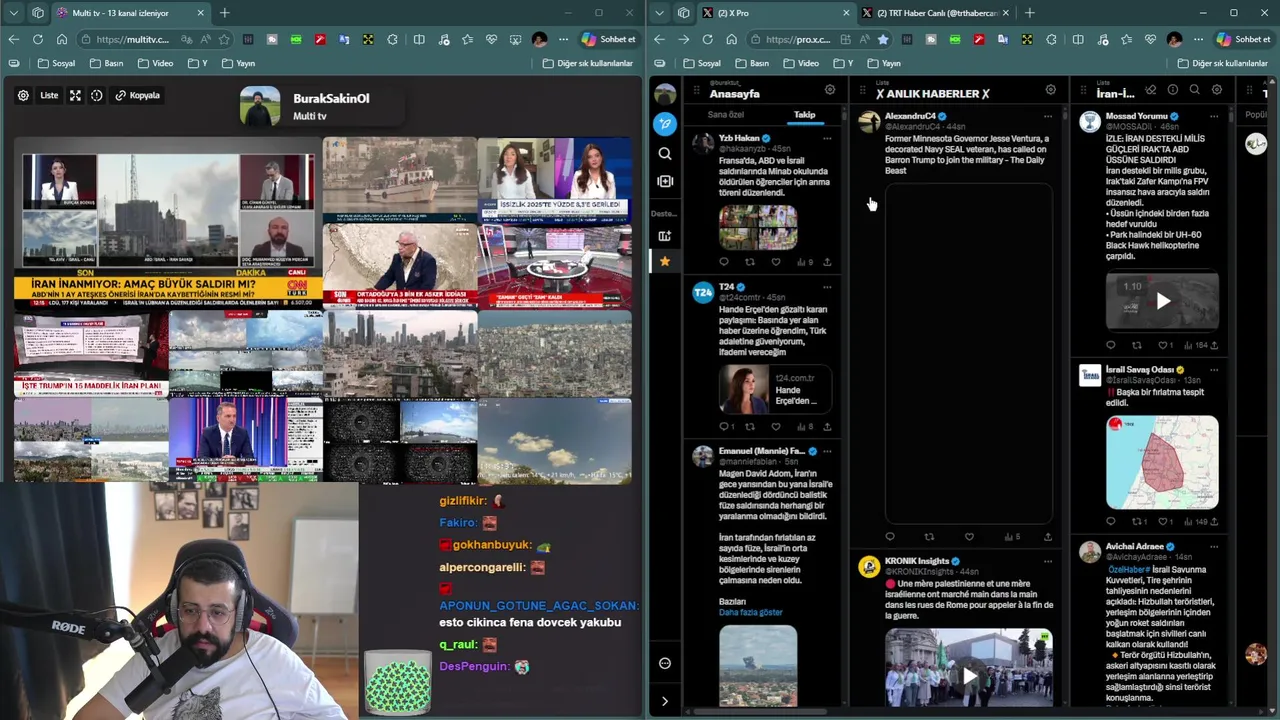Open more options on İsrail Savaş Odası post
The height and width of the screenshot is (720, 1280).
[x=1214, y=369]
